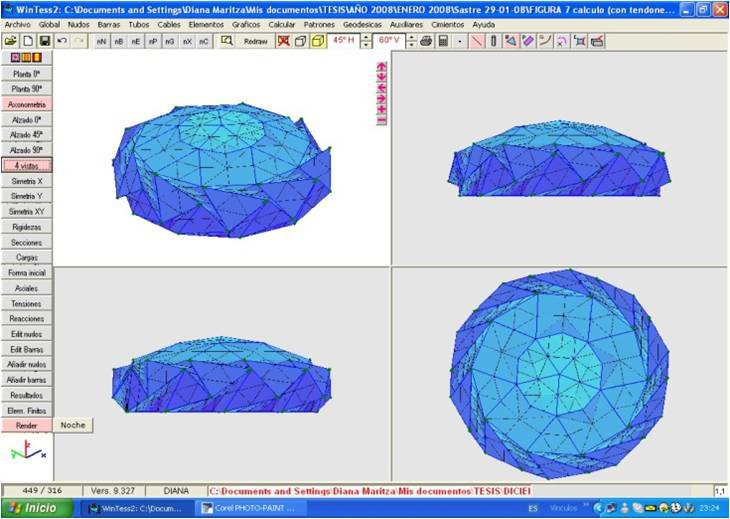Toggle the Render mode button
Viewport: 730px width, 519px height.
pos(26,425)
